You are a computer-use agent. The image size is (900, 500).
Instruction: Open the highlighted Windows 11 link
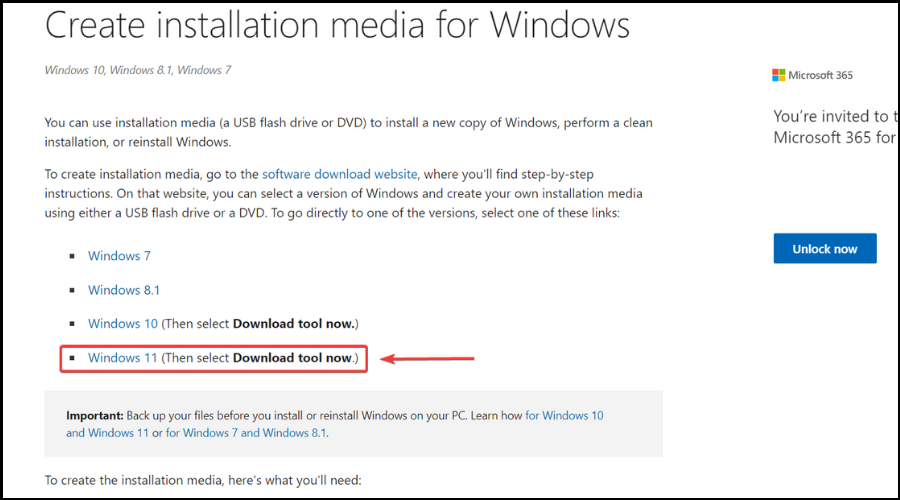(122, 358)
